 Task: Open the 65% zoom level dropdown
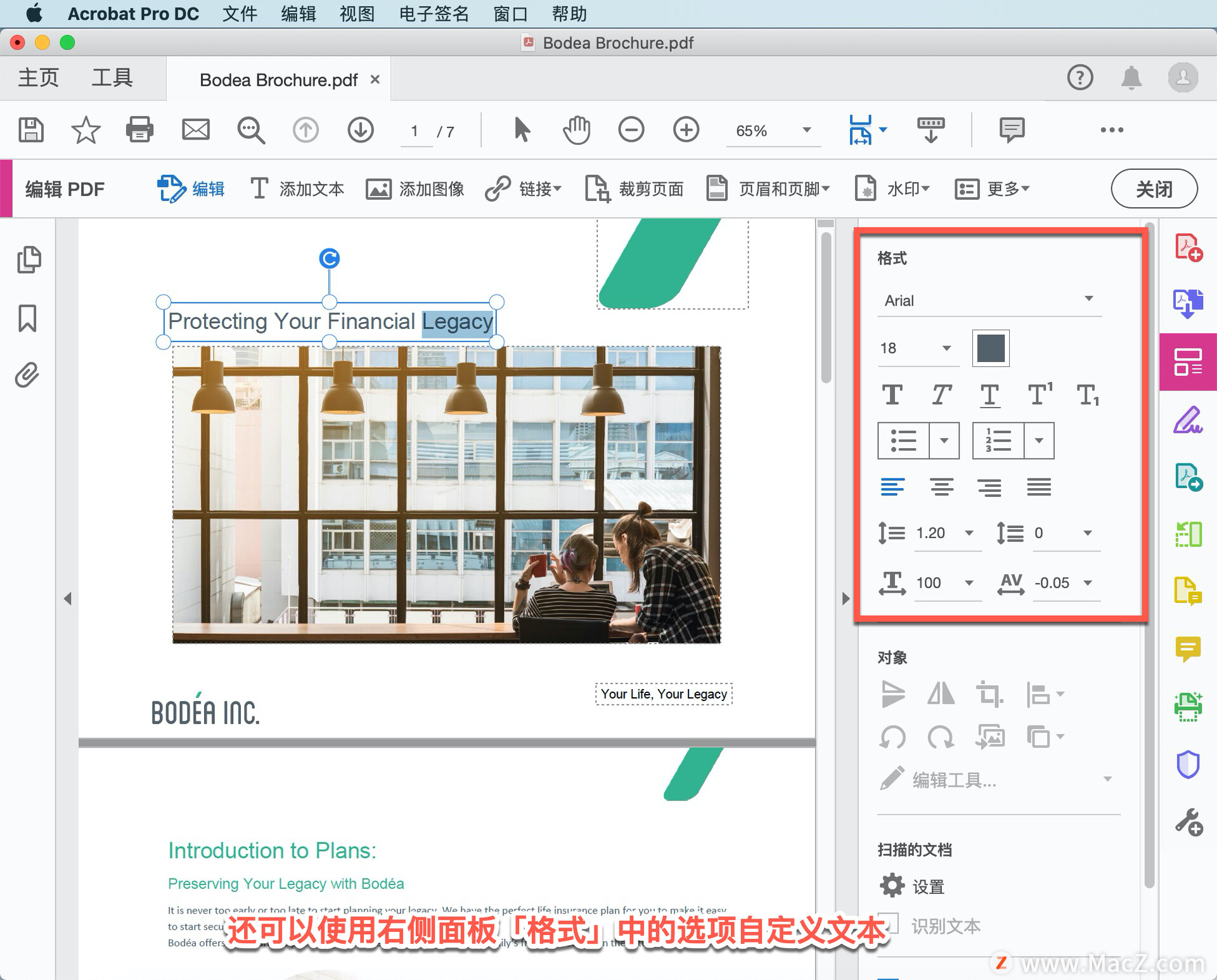(x=806, y=130)
